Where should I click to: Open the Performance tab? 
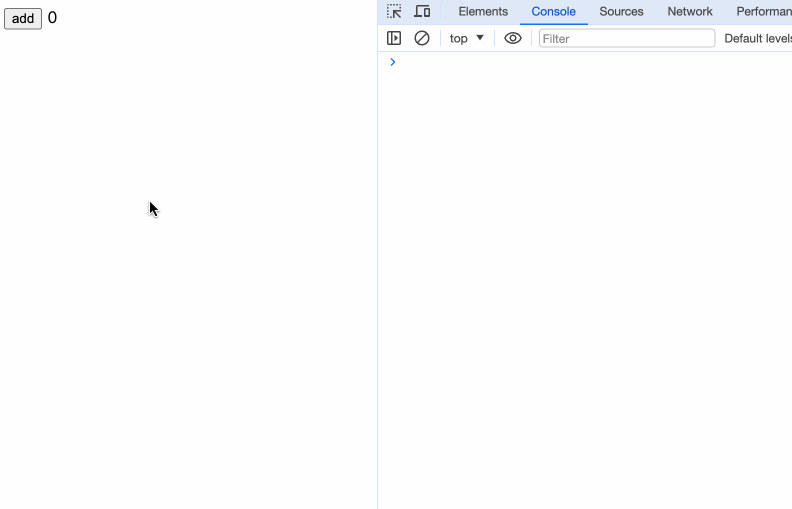763,12
